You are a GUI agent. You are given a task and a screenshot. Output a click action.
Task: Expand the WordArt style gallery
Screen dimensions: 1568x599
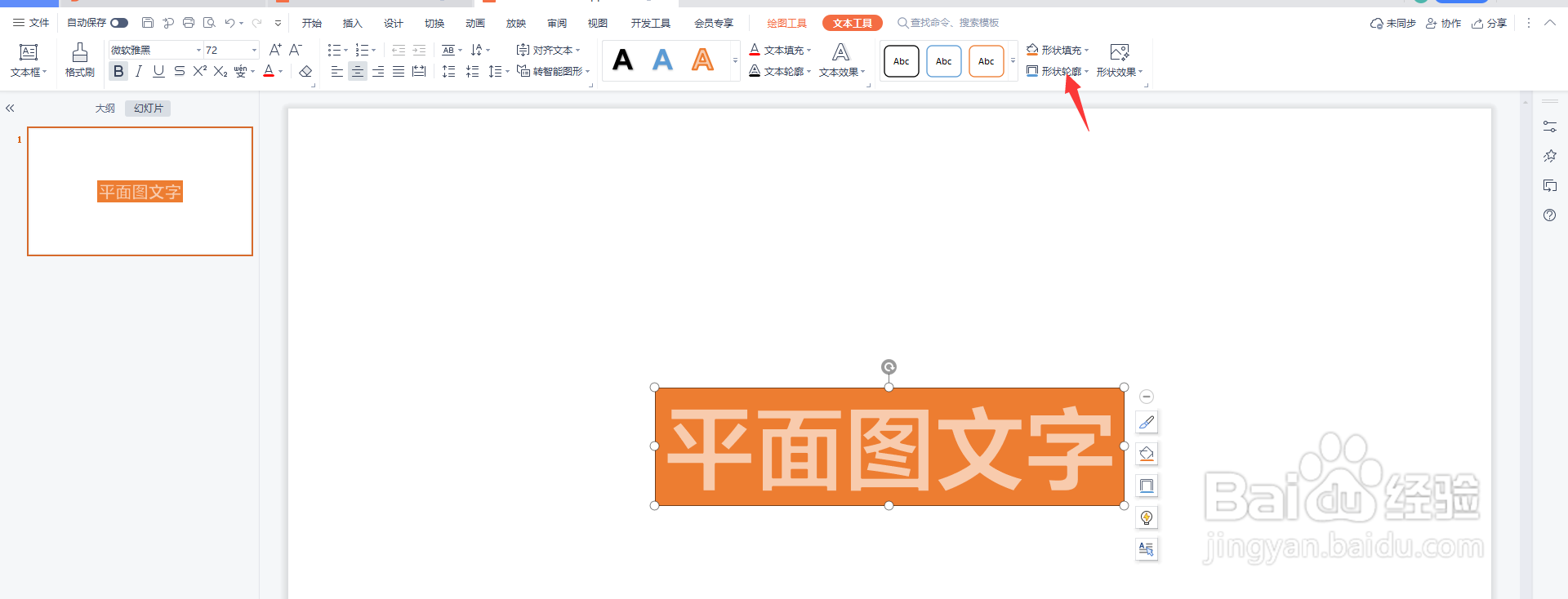point(735,61)
